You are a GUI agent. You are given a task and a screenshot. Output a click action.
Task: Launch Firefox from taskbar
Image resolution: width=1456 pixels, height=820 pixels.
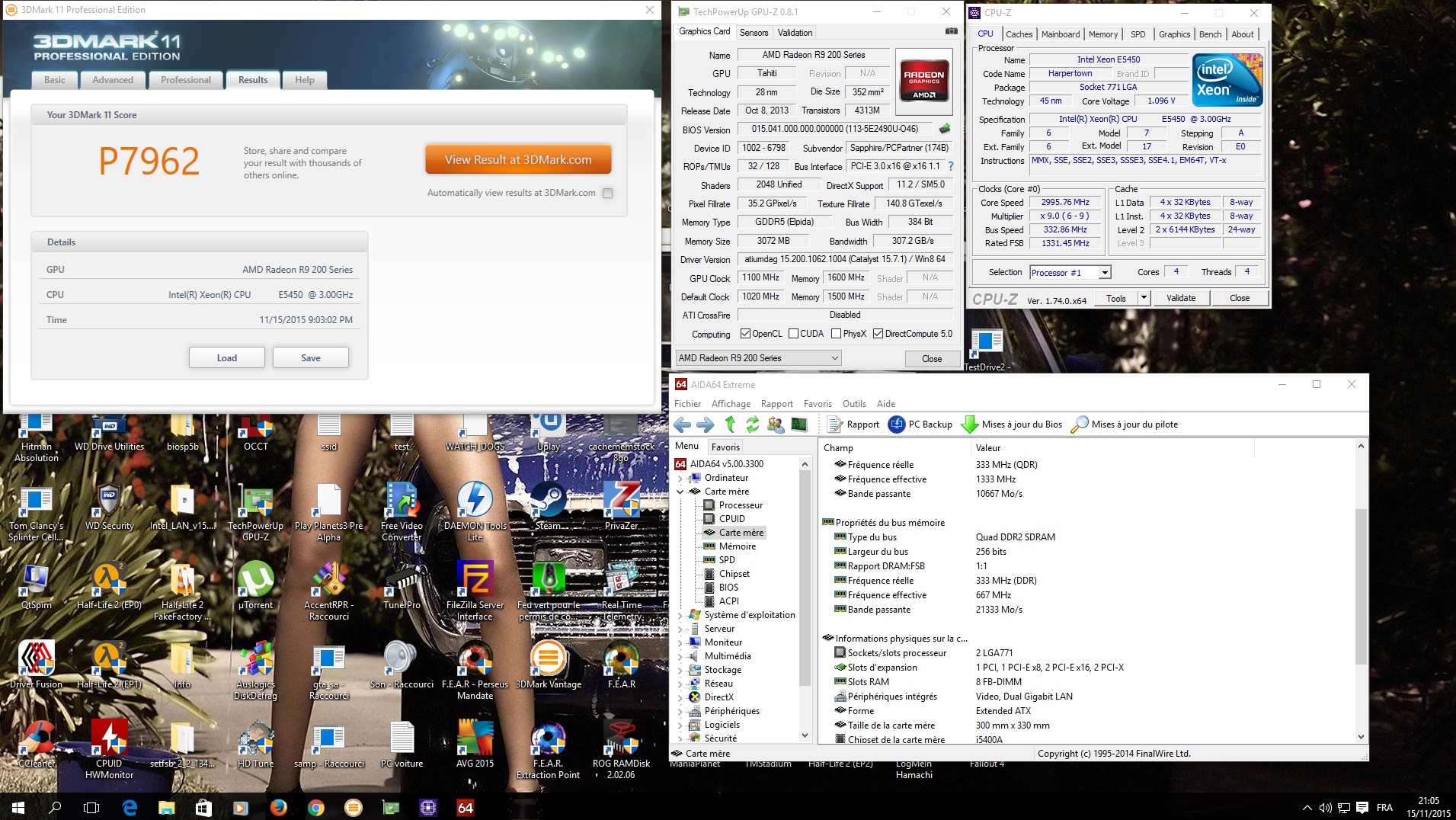click(279, 807)
